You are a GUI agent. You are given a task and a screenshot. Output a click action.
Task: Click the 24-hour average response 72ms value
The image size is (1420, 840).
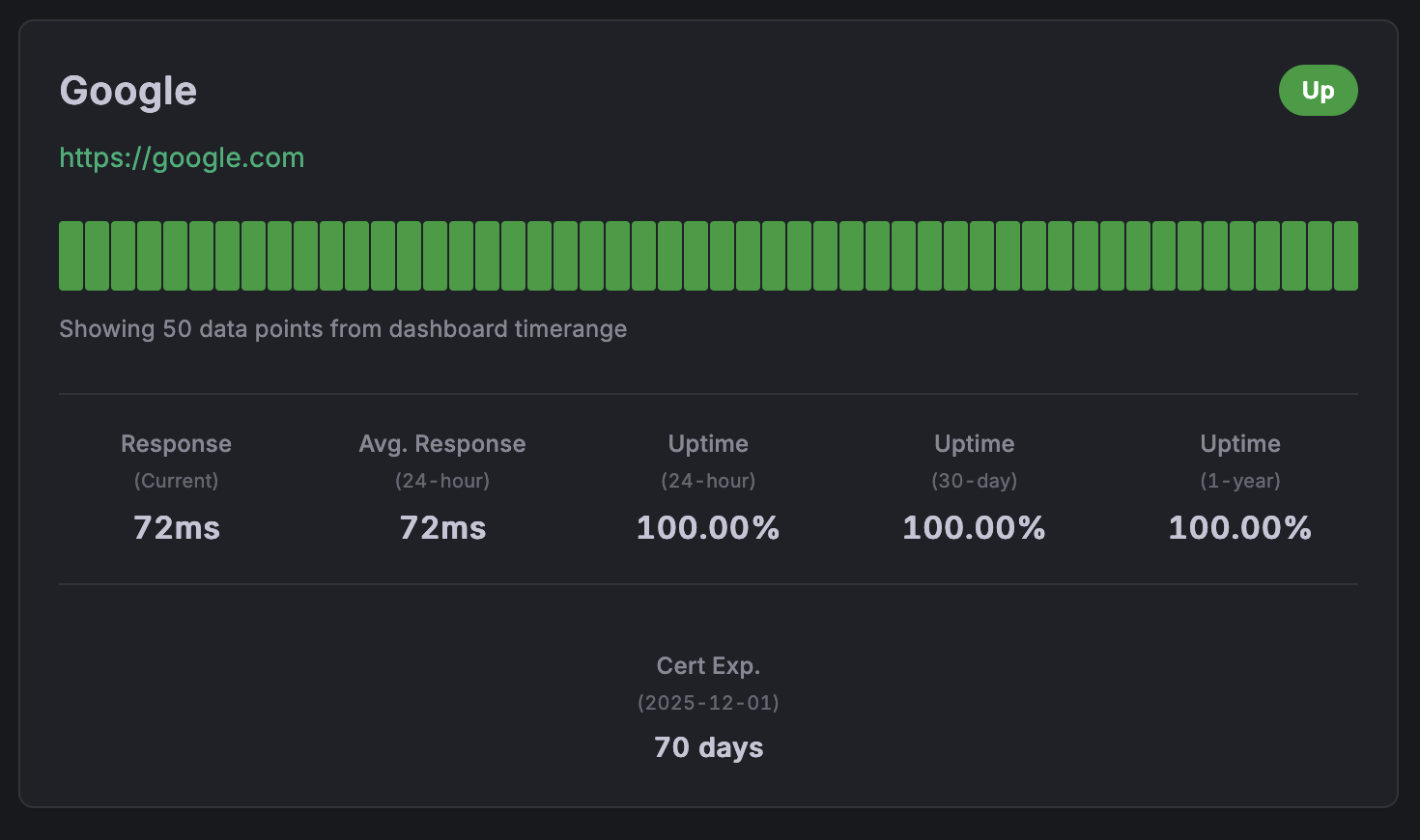tap(442, 528)
